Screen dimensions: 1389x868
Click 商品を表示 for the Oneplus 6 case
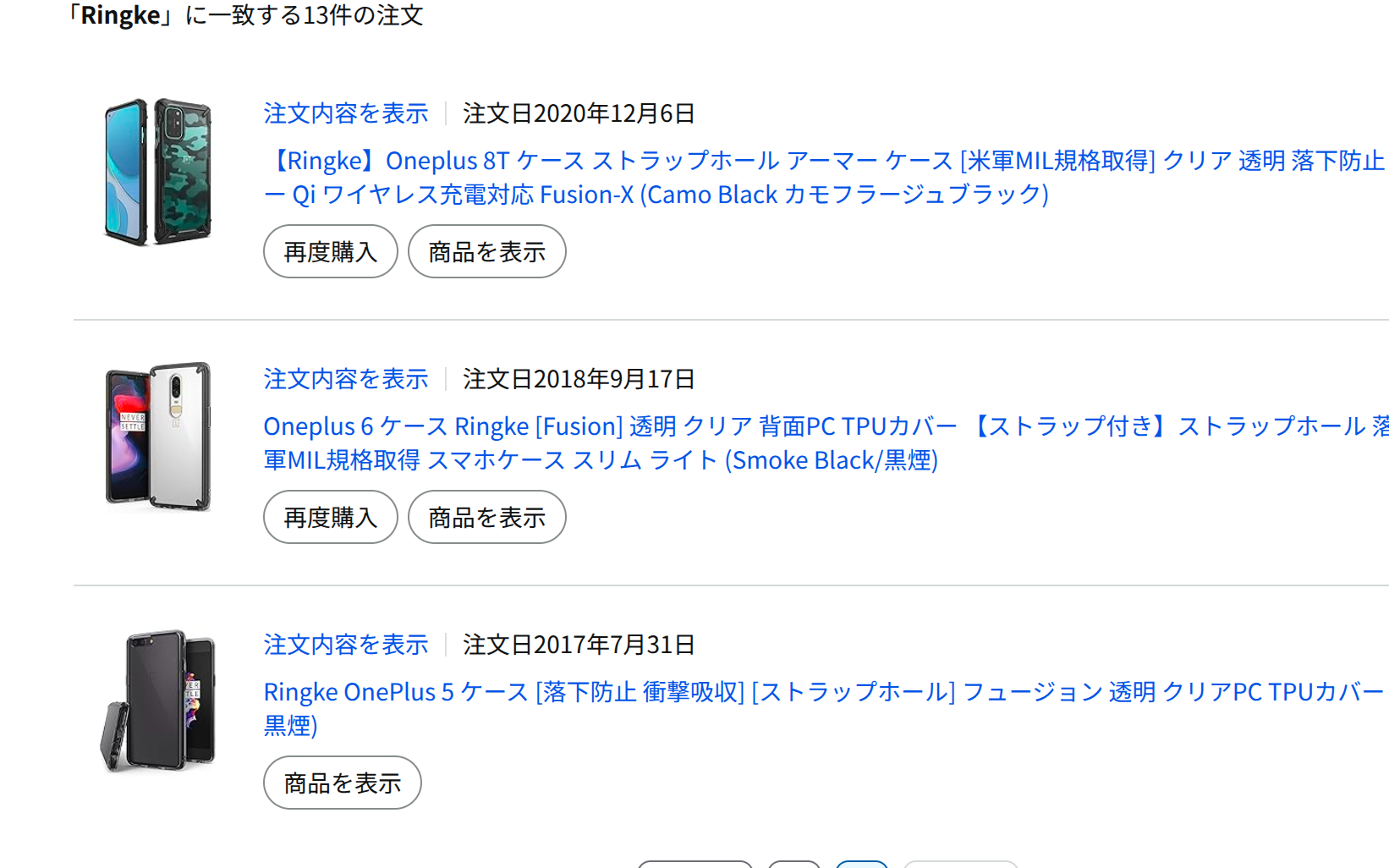click(x=486, y=517)
